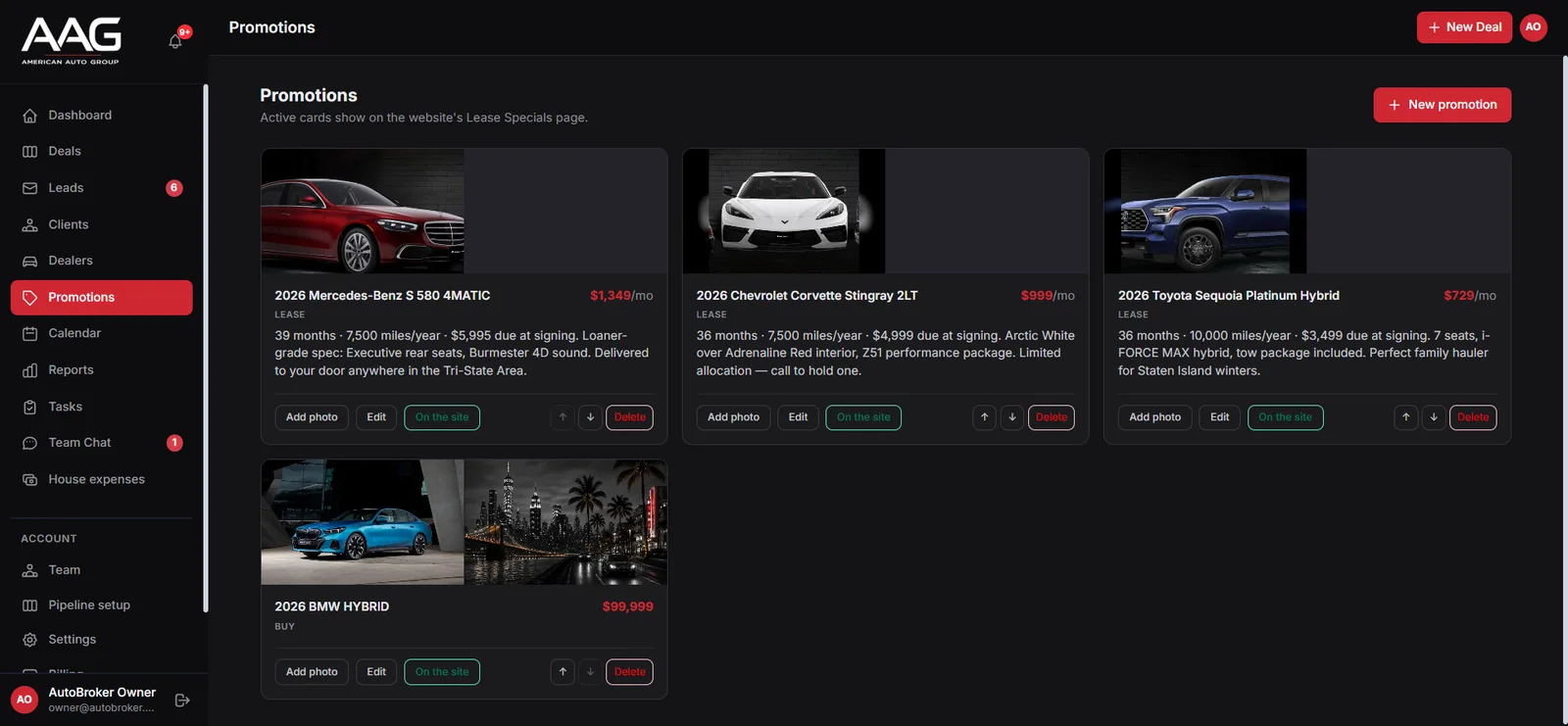This screenshot has height=726, width=1568.
Task: Toggle On the site for Toyota Sequoia
Action: click(1285, 417)
